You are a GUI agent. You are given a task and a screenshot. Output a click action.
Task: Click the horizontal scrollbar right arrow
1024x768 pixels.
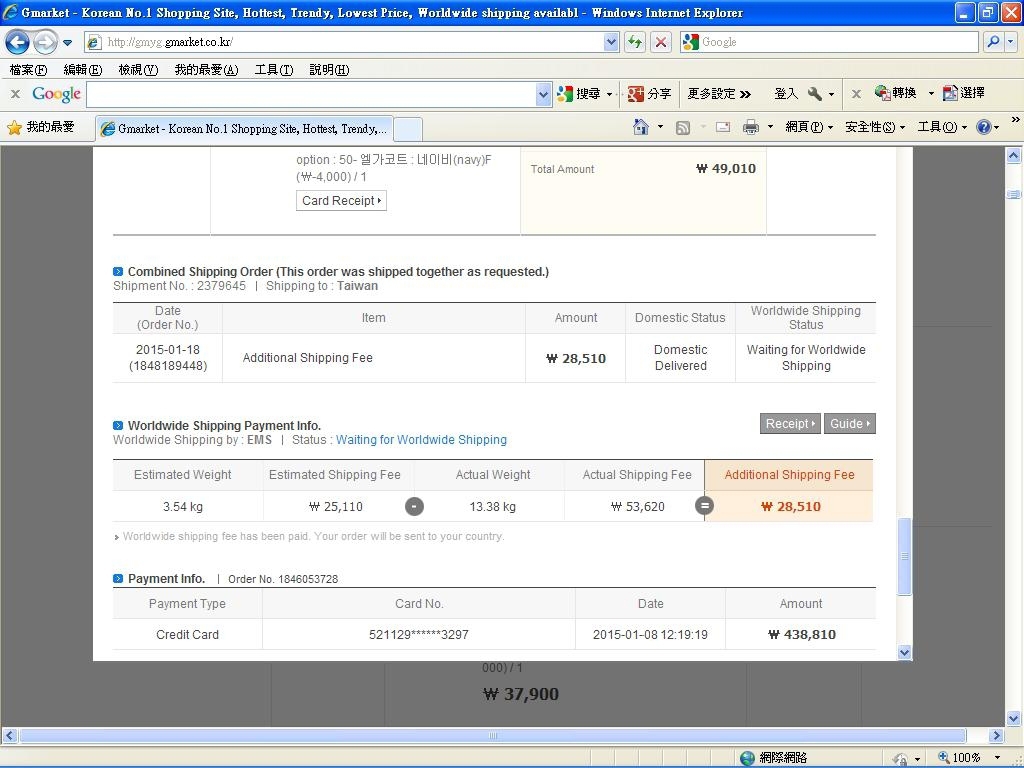coord(996,736)
